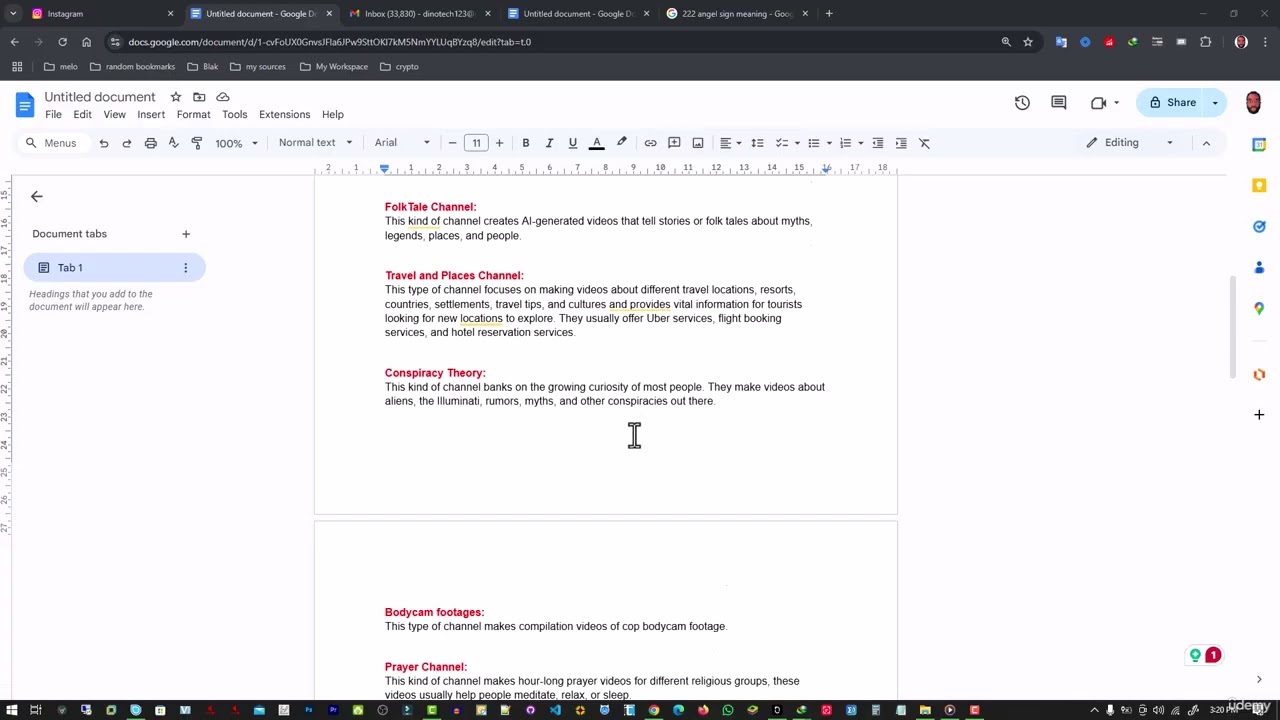Open the Insert menu

pos(151,115)
